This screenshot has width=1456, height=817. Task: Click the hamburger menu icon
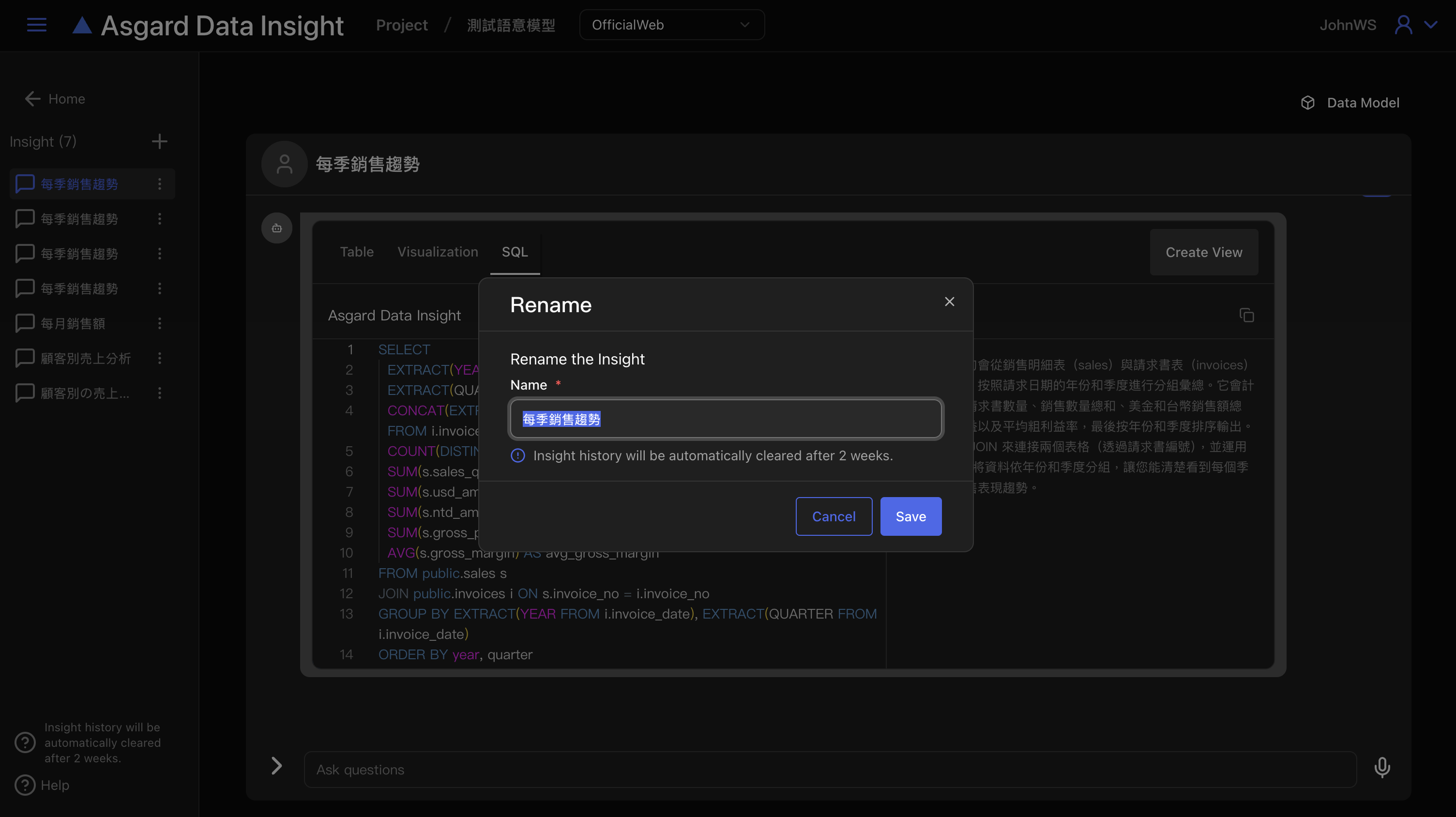click(x=37, y=25)
